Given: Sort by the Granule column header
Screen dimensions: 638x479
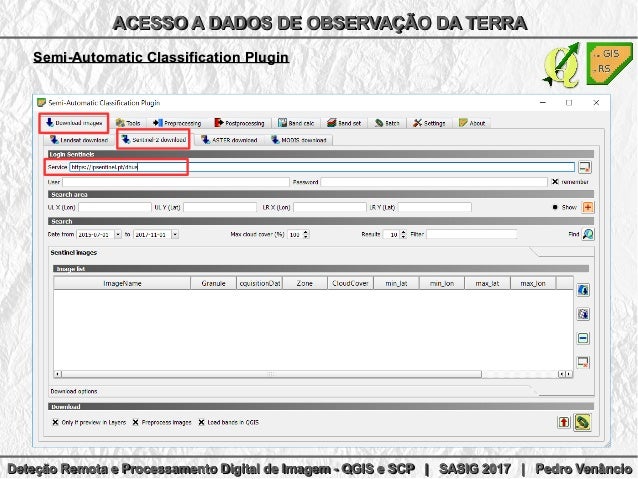Looking at the screenshot, I should click(213, 283).
